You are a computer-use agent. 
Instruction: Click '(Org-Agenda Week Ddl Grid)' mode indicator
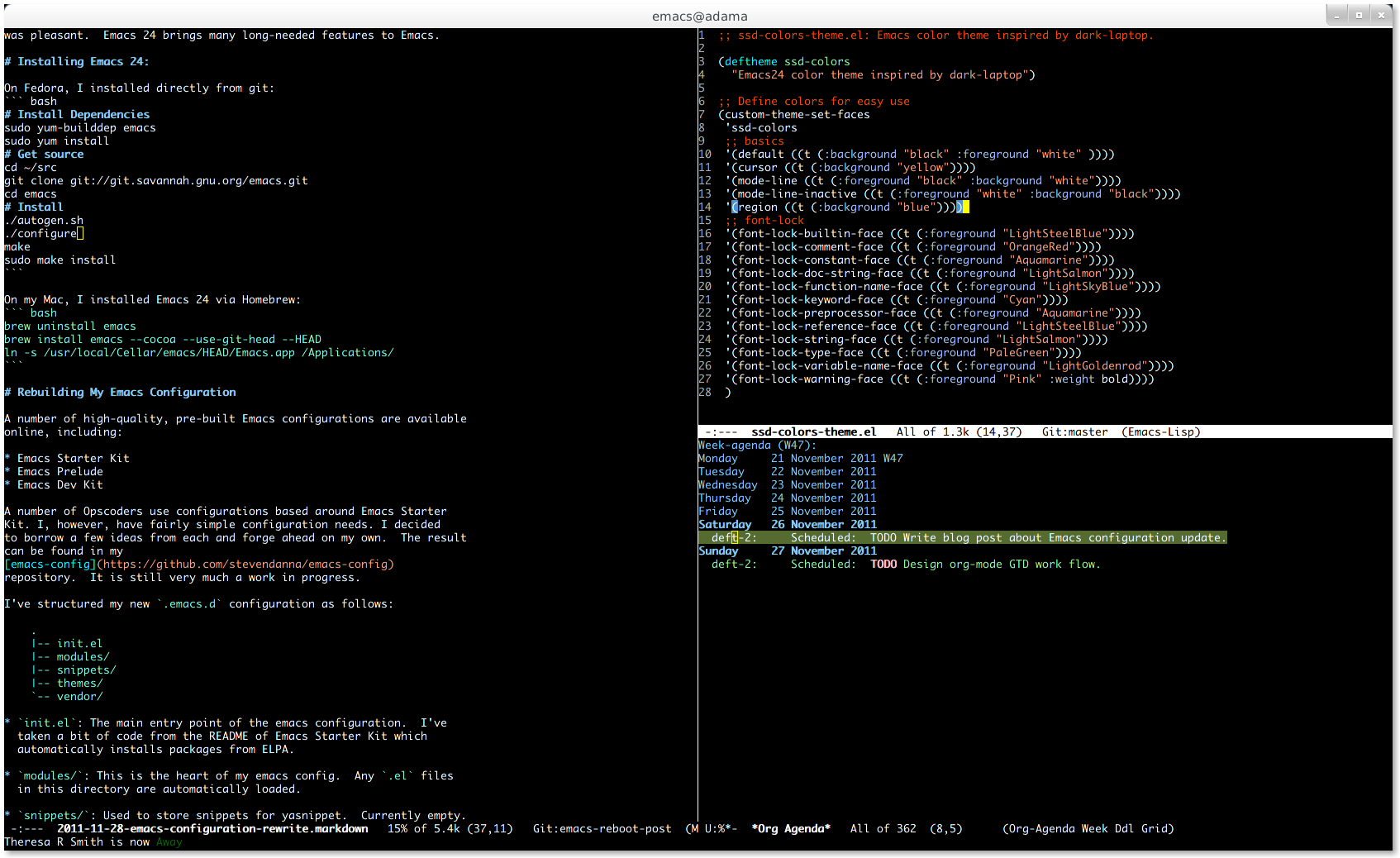[x=1088, y=828]
